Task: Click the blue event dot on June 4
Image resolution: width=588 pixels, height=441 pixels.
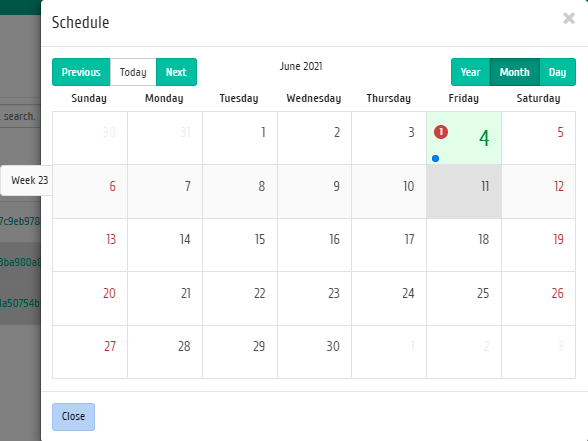Action: pos(435,159)
